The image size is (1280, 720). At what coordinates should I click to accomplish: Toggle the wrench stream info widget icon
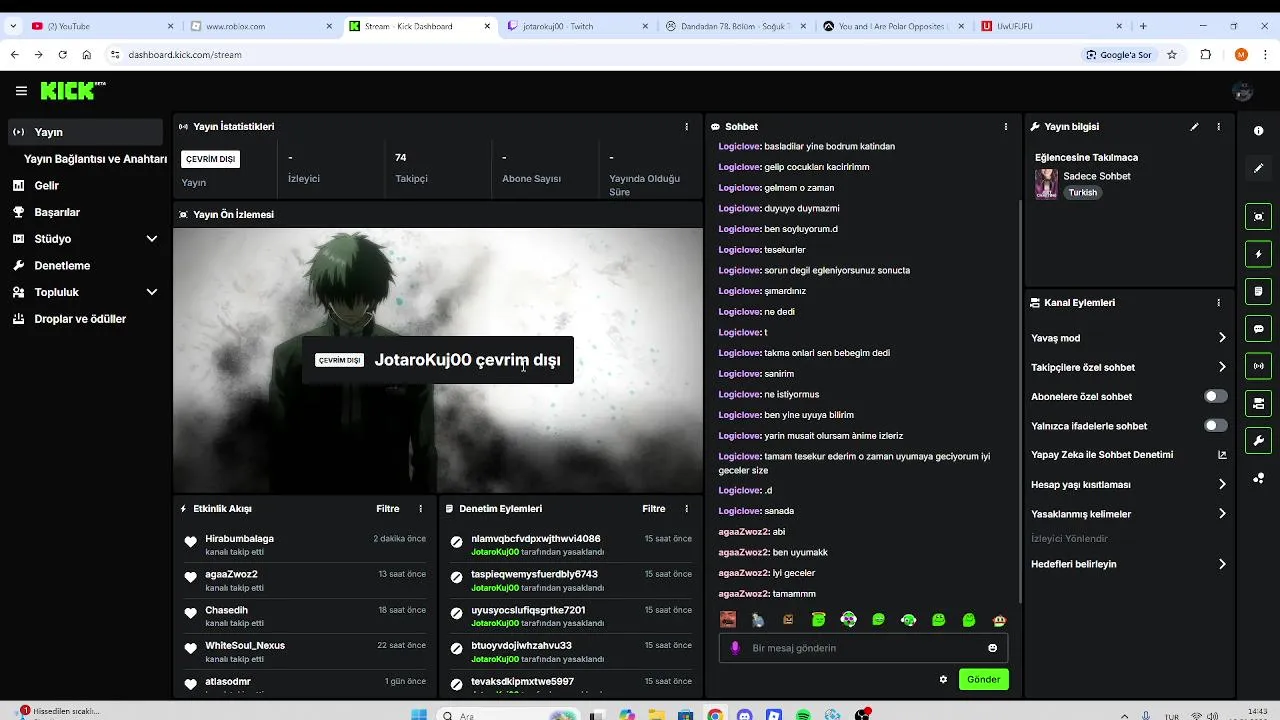pyautogui.click(x=1259, y=440)
